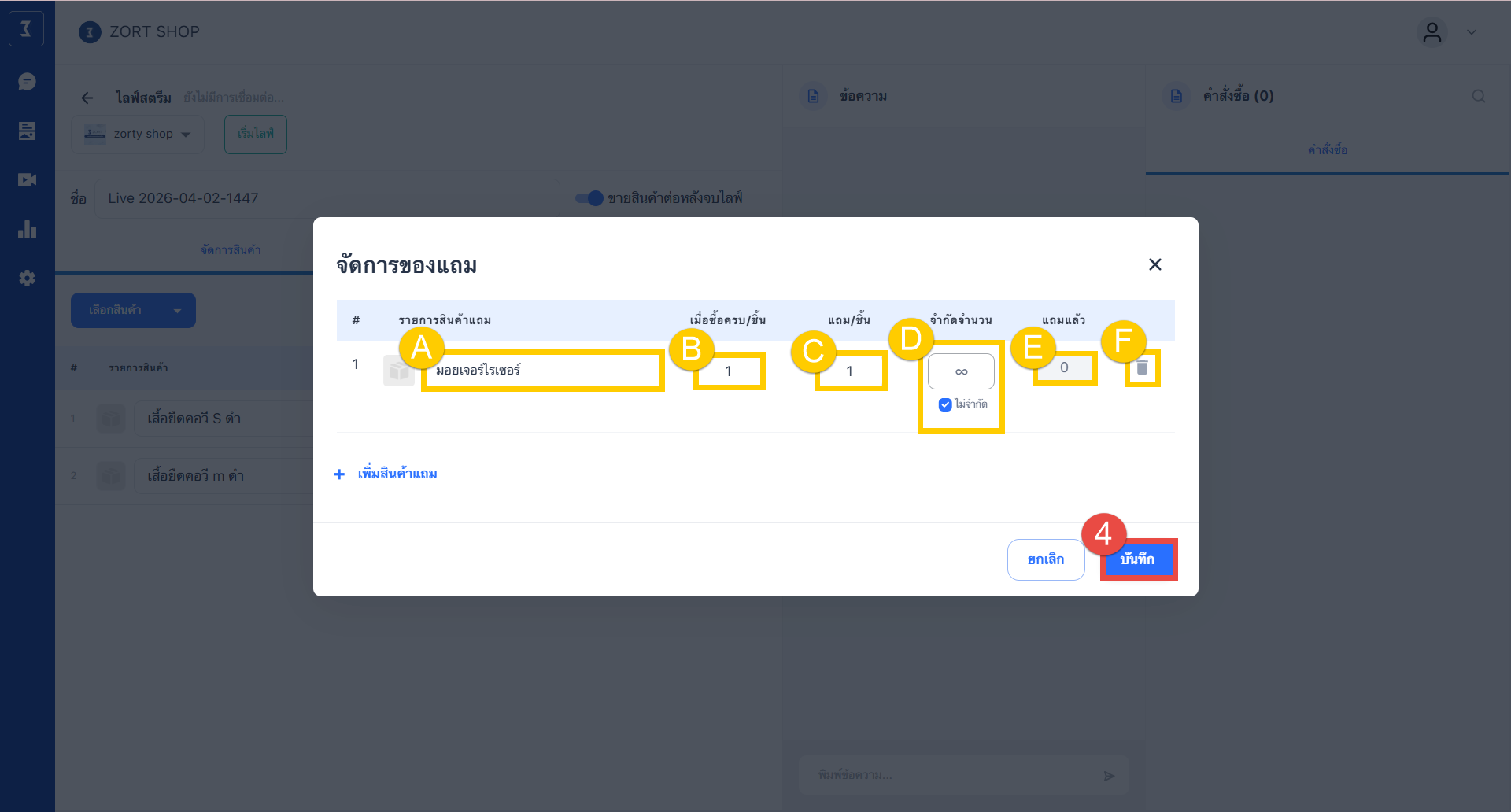Uncheck the ไม่จำกัด unlimited checkbox

(945, 404)
